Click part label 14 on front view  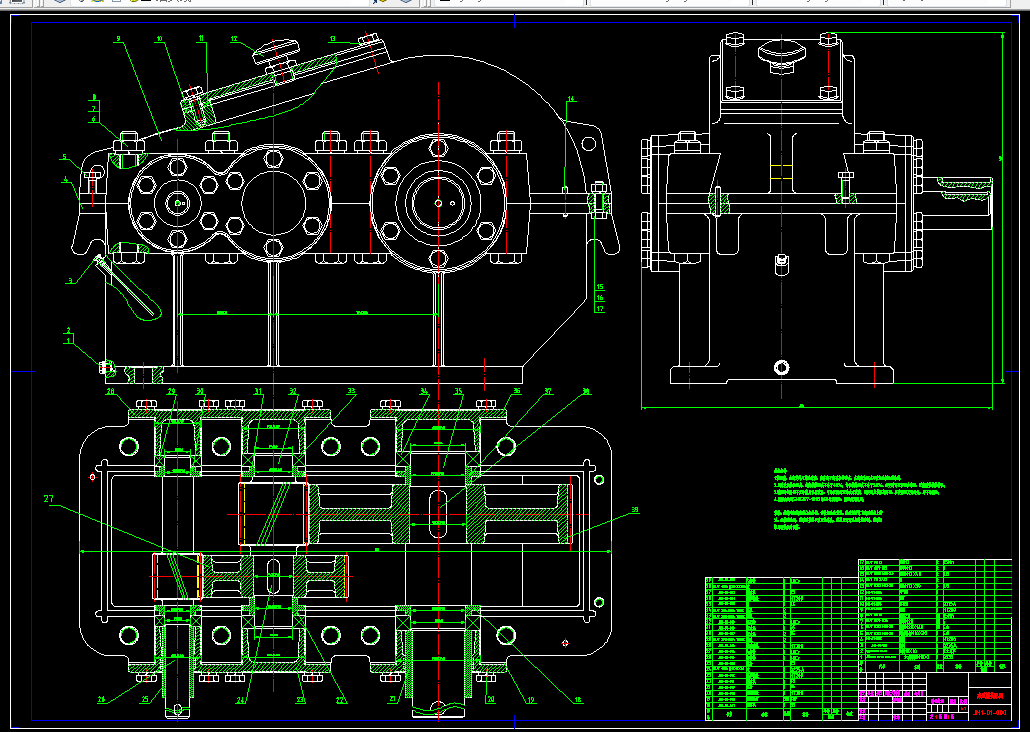click(x=571, y=99)
